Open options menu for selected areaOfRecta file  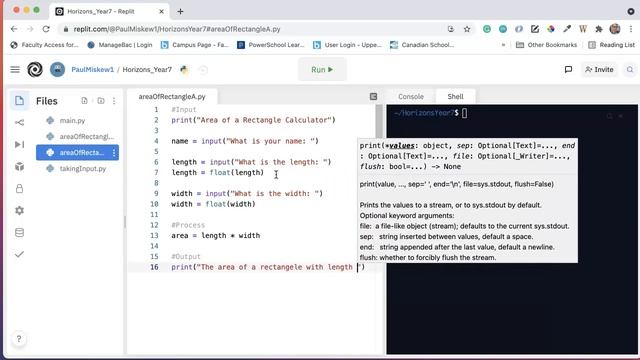(114, 153)
